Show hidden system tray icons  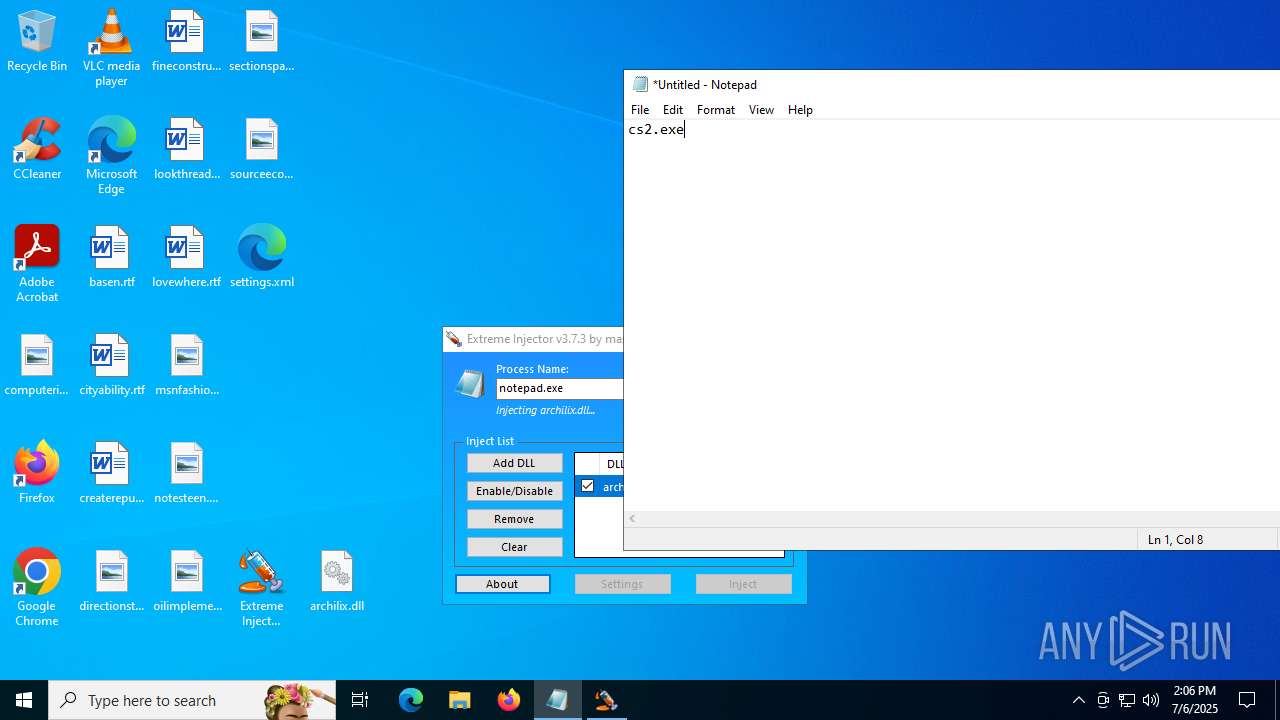point(1078,700)
